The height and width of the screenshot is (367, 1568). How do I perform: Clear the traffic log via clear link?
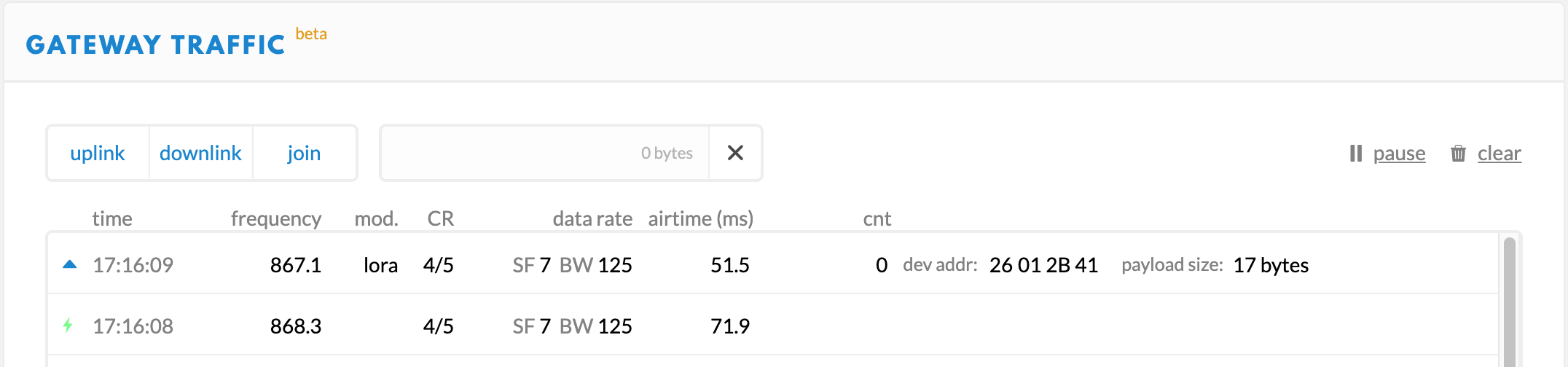coord(1499,154)
